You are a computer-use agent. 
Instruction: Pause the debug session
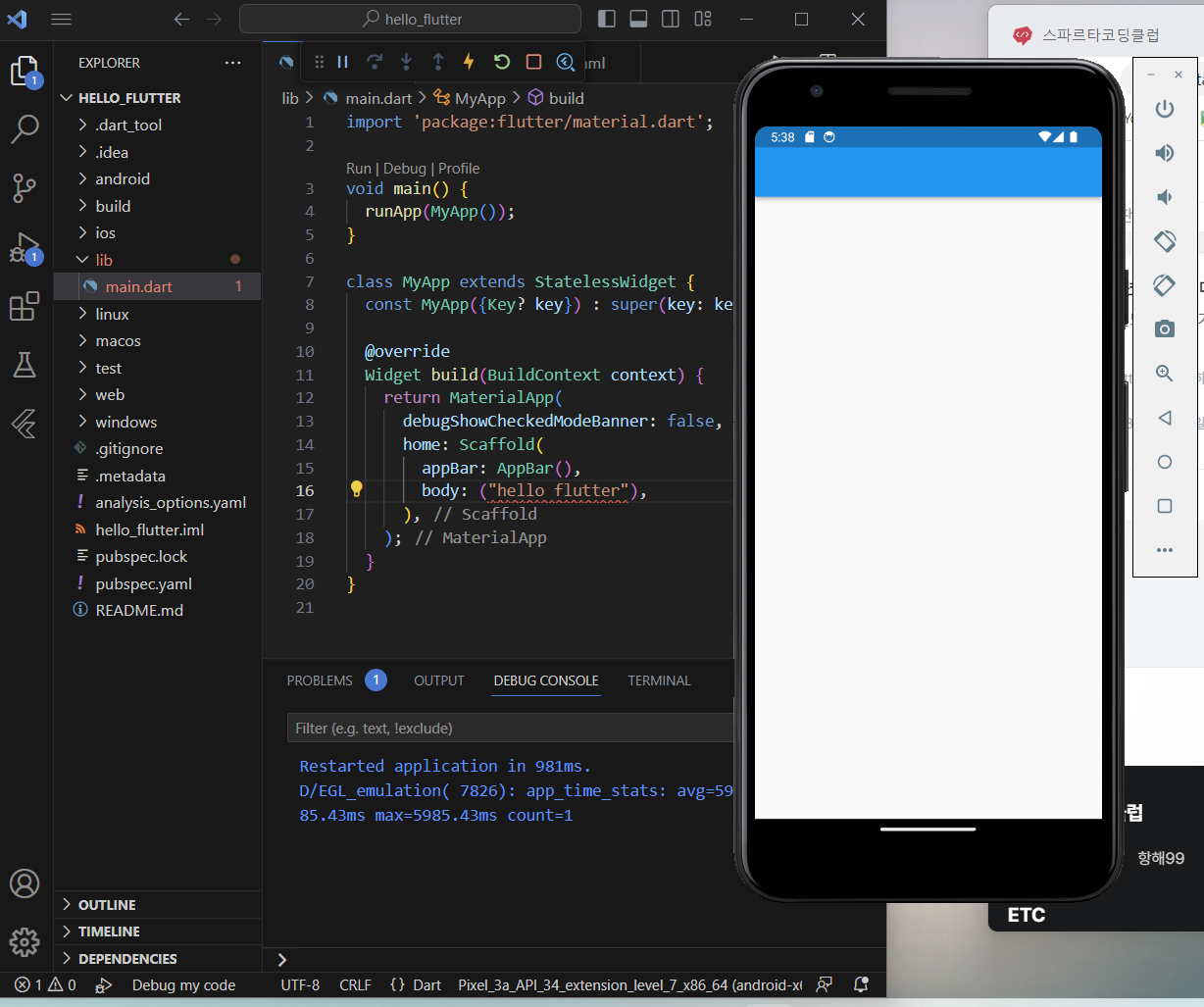(x=342, y=62)
